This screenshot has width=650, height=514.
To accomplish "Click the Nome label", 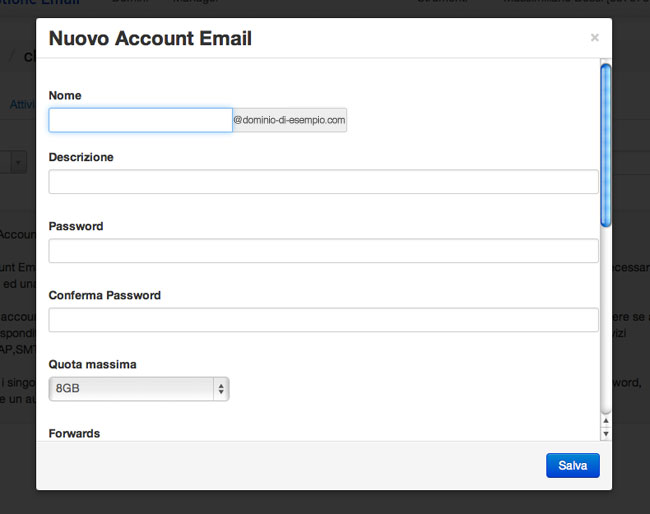I will click(x=65, y=96).
